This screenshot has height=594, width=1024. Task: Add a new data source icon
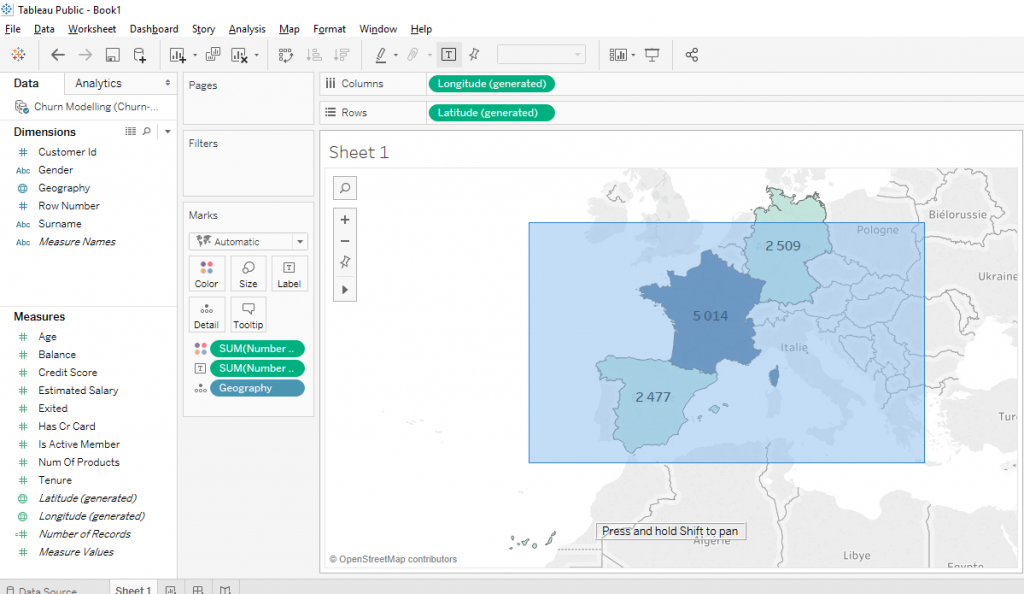tap(140, 55)
